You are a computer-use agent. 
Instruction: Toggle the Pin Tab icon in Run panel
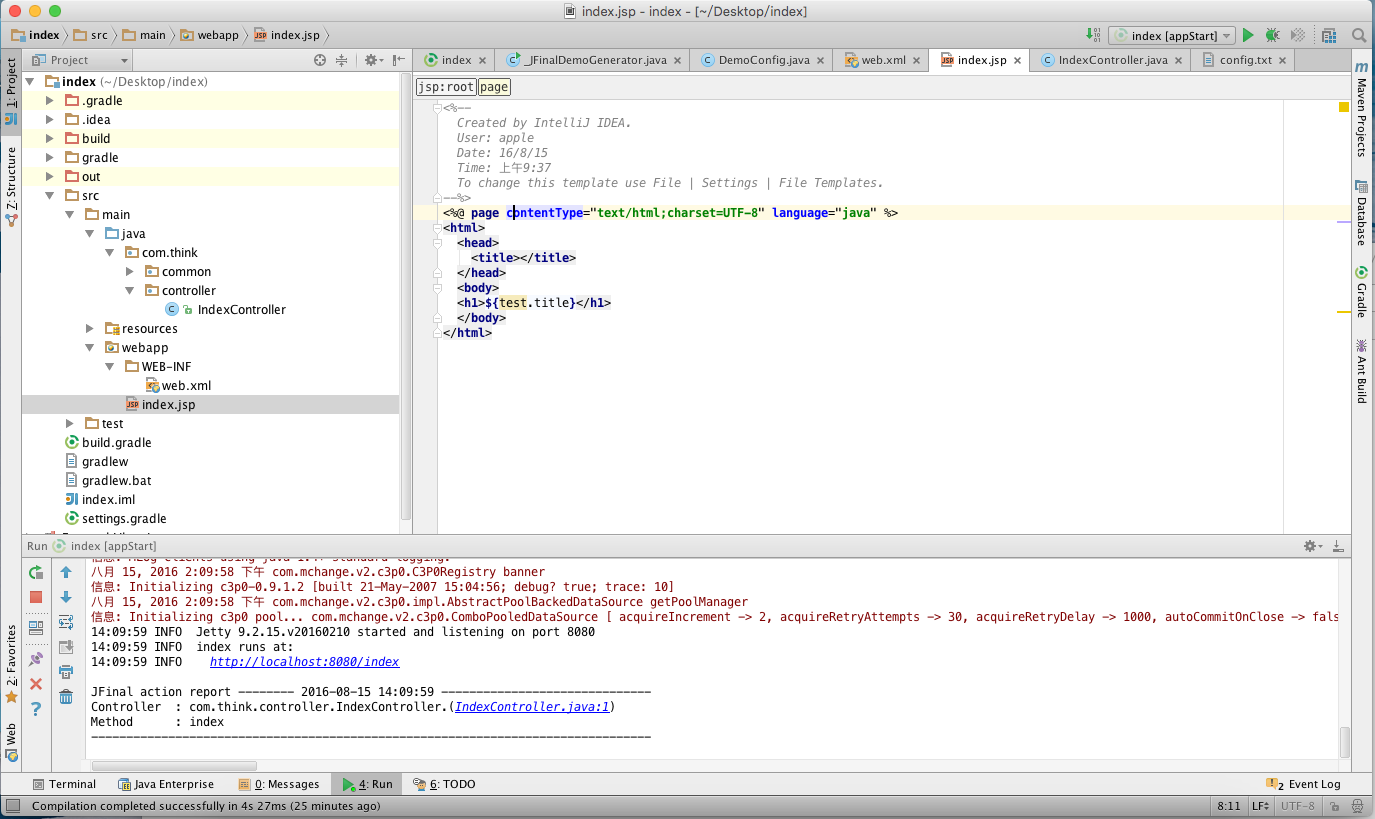point(36,659)
